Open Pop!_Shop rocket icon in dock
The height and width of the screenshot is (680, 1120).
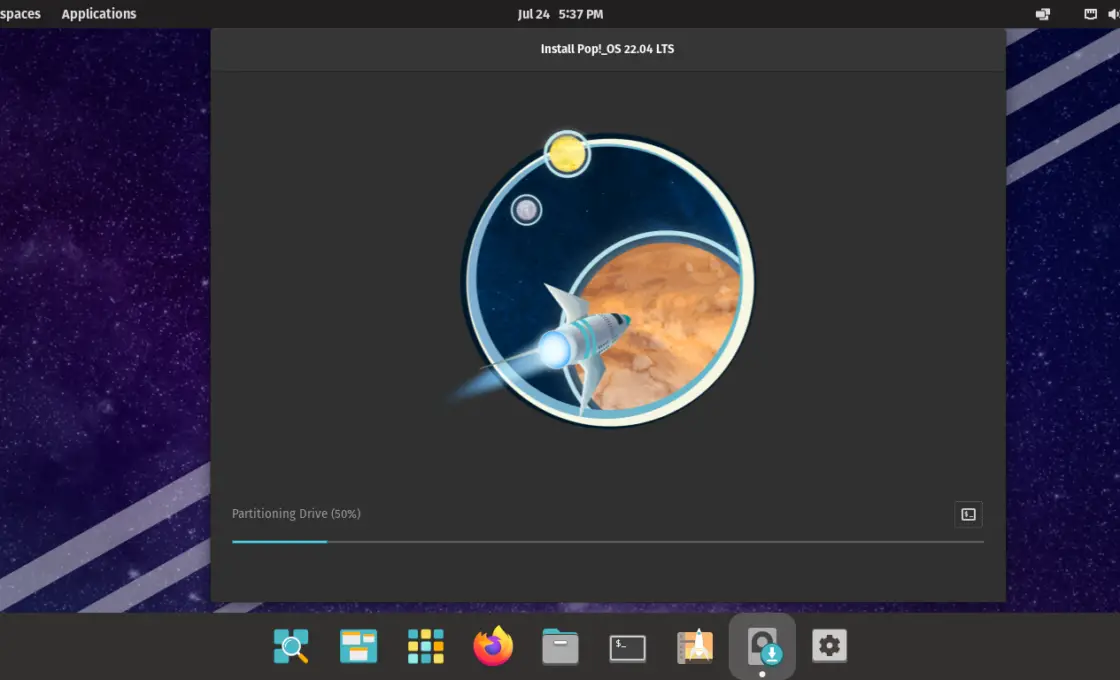pos(695,646)
